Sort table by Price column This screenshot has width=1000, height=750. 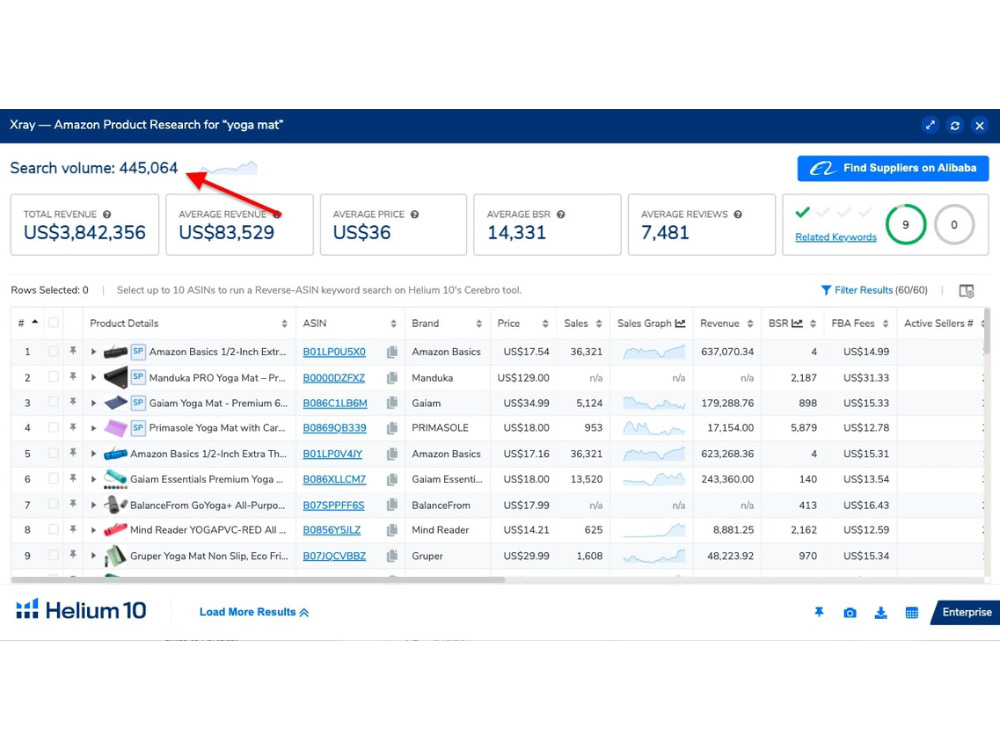click(x=545, y=324)
